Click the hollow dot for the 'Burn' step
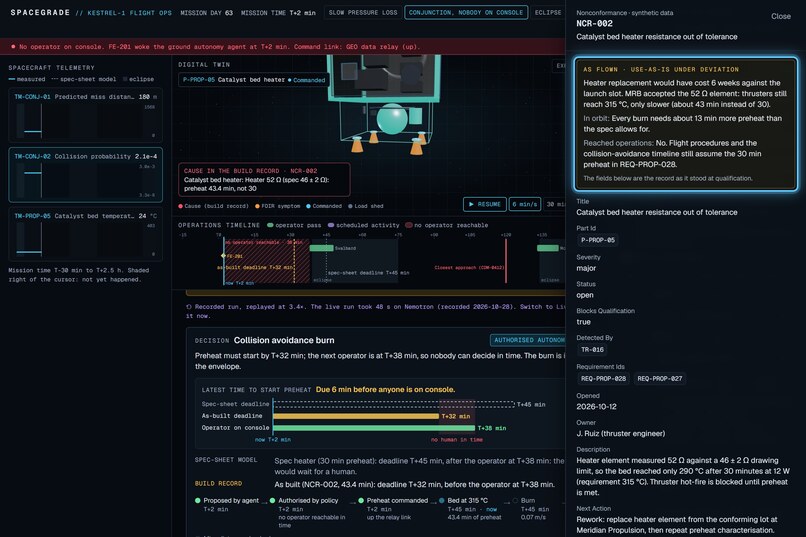 tap(515, 501)
